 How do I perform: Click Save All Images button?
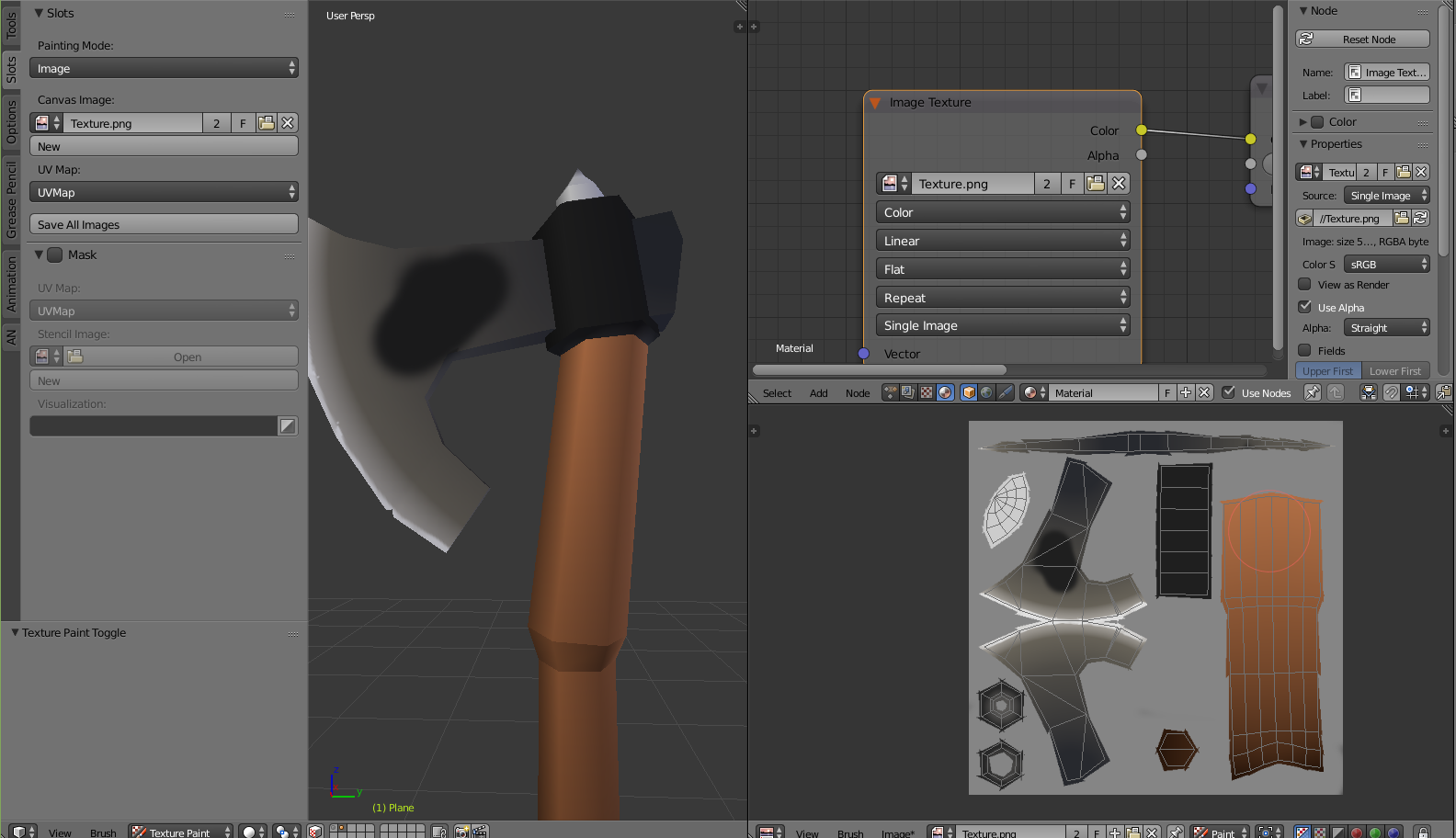pyautogui.click(x=164, y=224)
